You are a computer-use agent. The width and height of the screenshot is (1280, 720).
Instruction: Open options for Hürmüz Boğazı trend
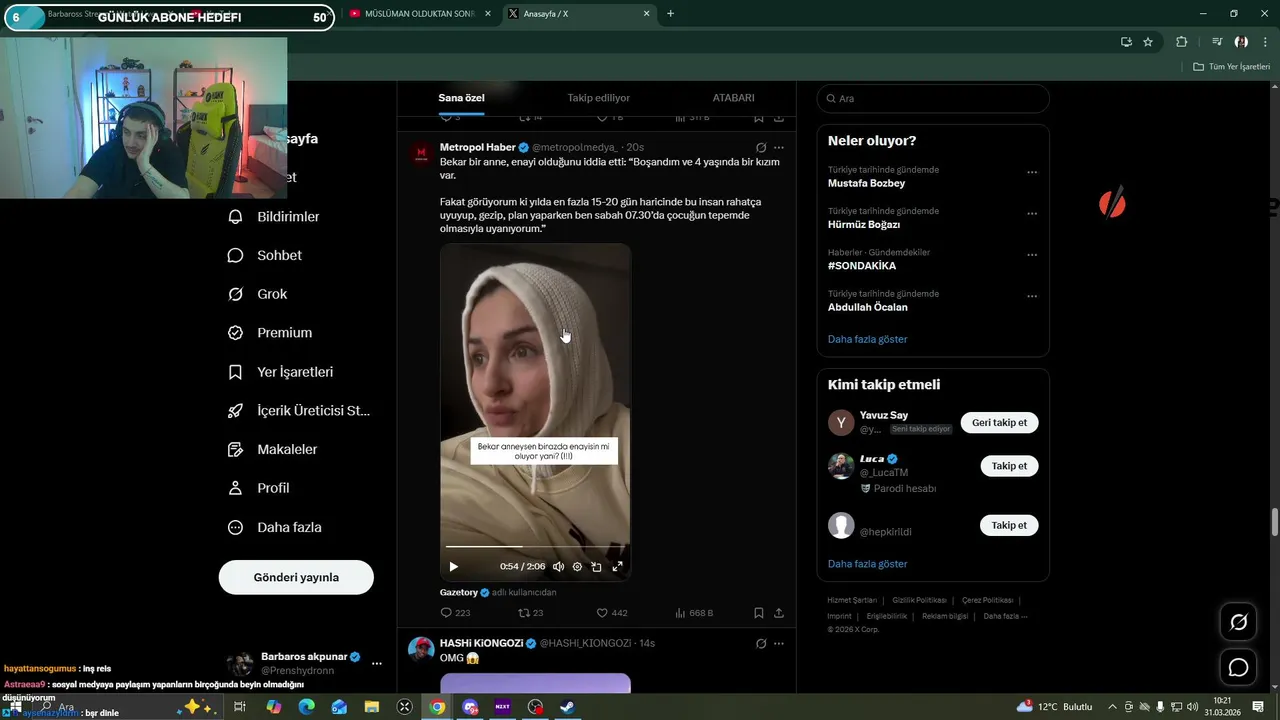(1032, 214)
